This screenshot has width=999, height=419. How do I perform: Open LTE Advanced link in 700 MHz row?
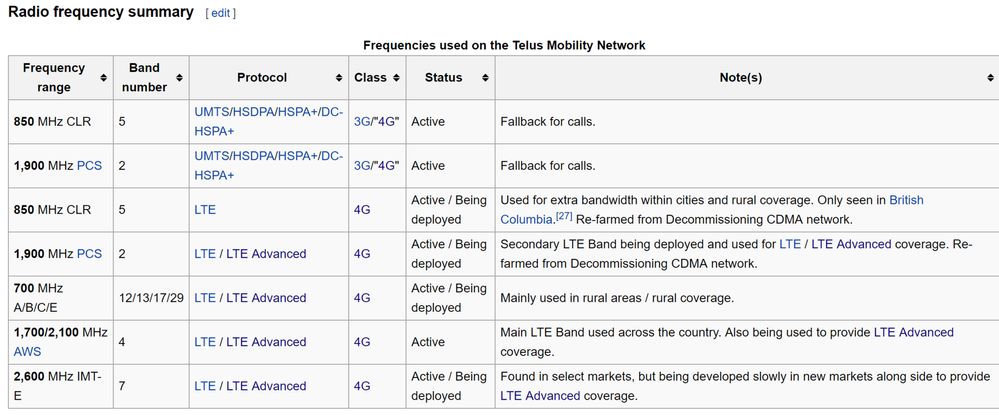[266, 298]
